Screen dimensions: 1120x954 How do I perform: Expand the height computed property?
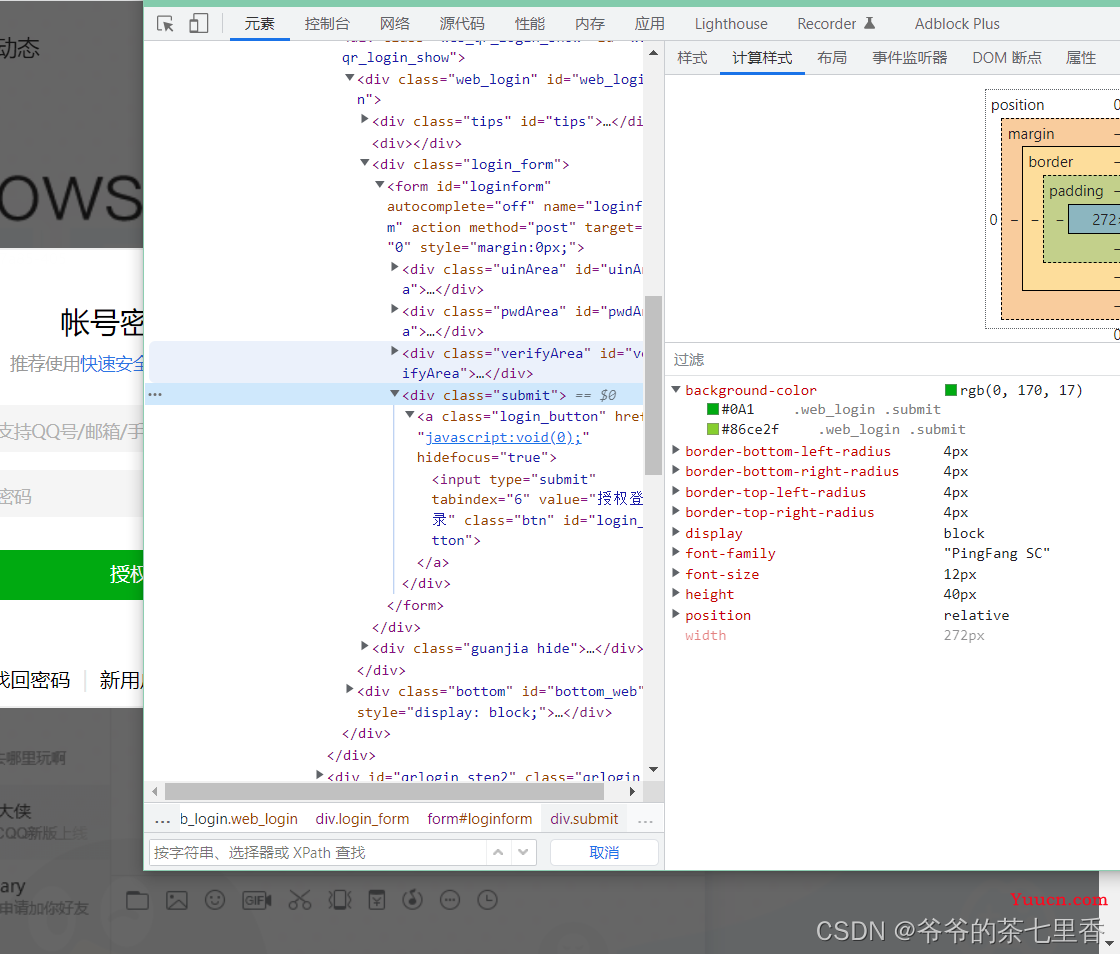click(675, 593)
